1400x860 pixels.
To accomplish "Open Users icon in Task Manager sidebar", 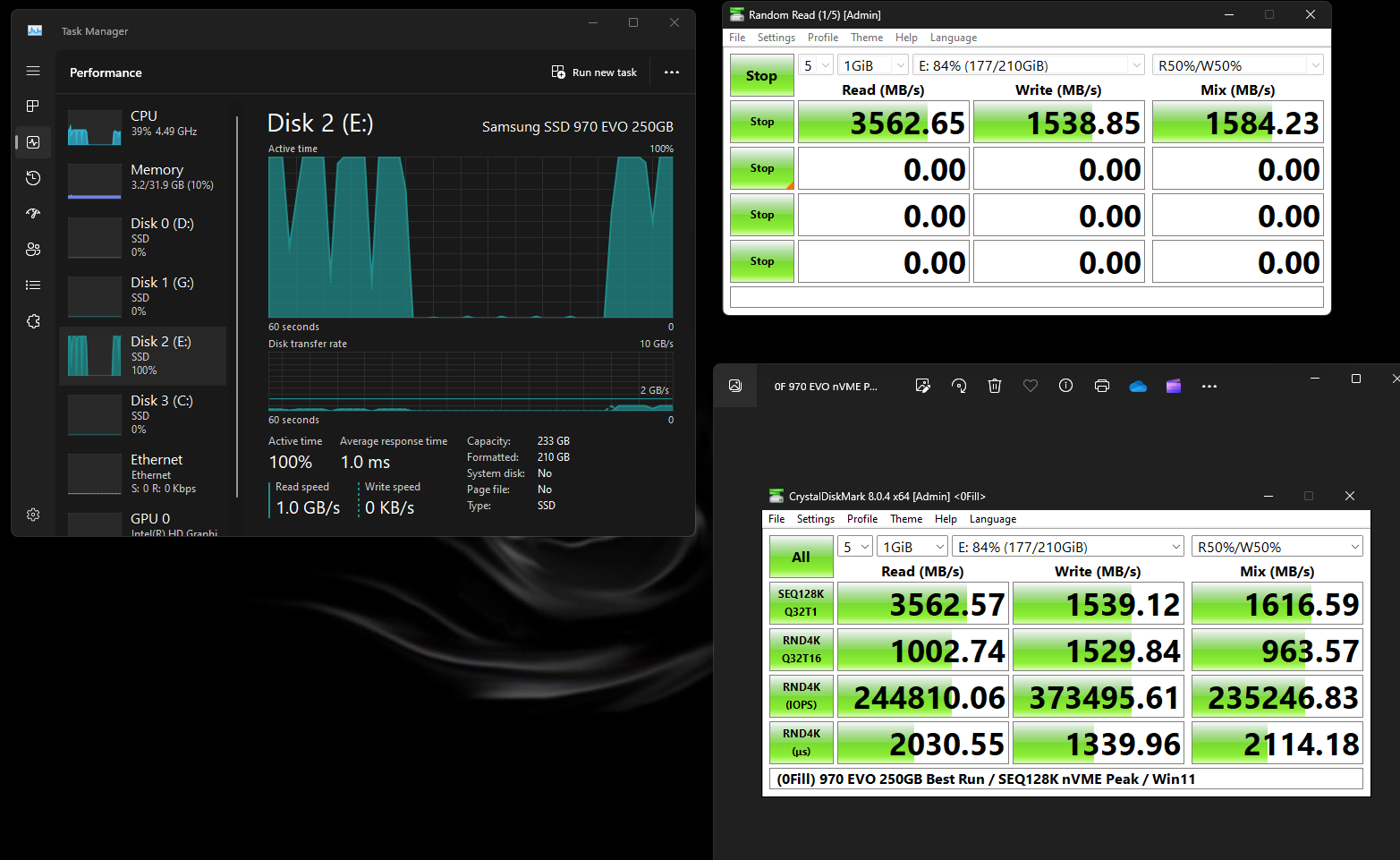I will pyautogui.click(x=33, y=250).
